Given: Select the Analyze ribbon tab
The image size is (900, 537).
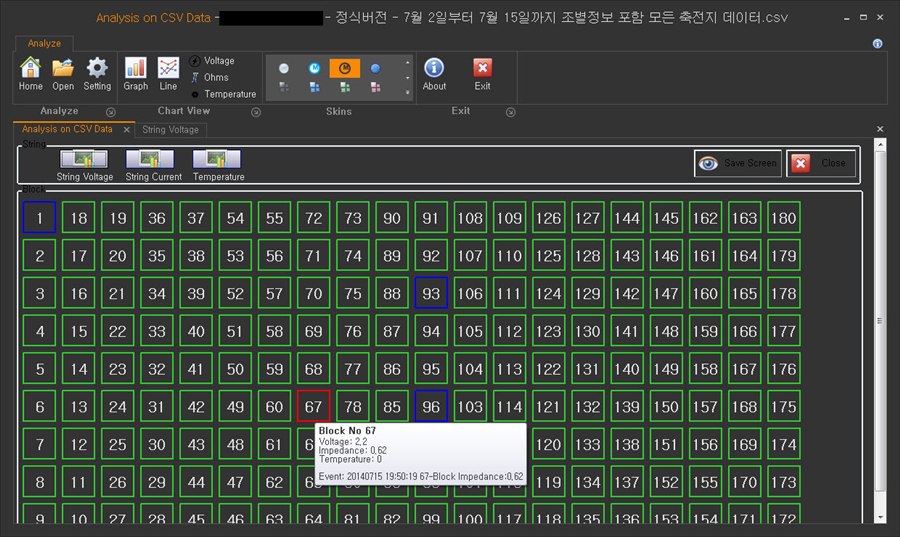Looking at the screenshot, I should [44, 43].
